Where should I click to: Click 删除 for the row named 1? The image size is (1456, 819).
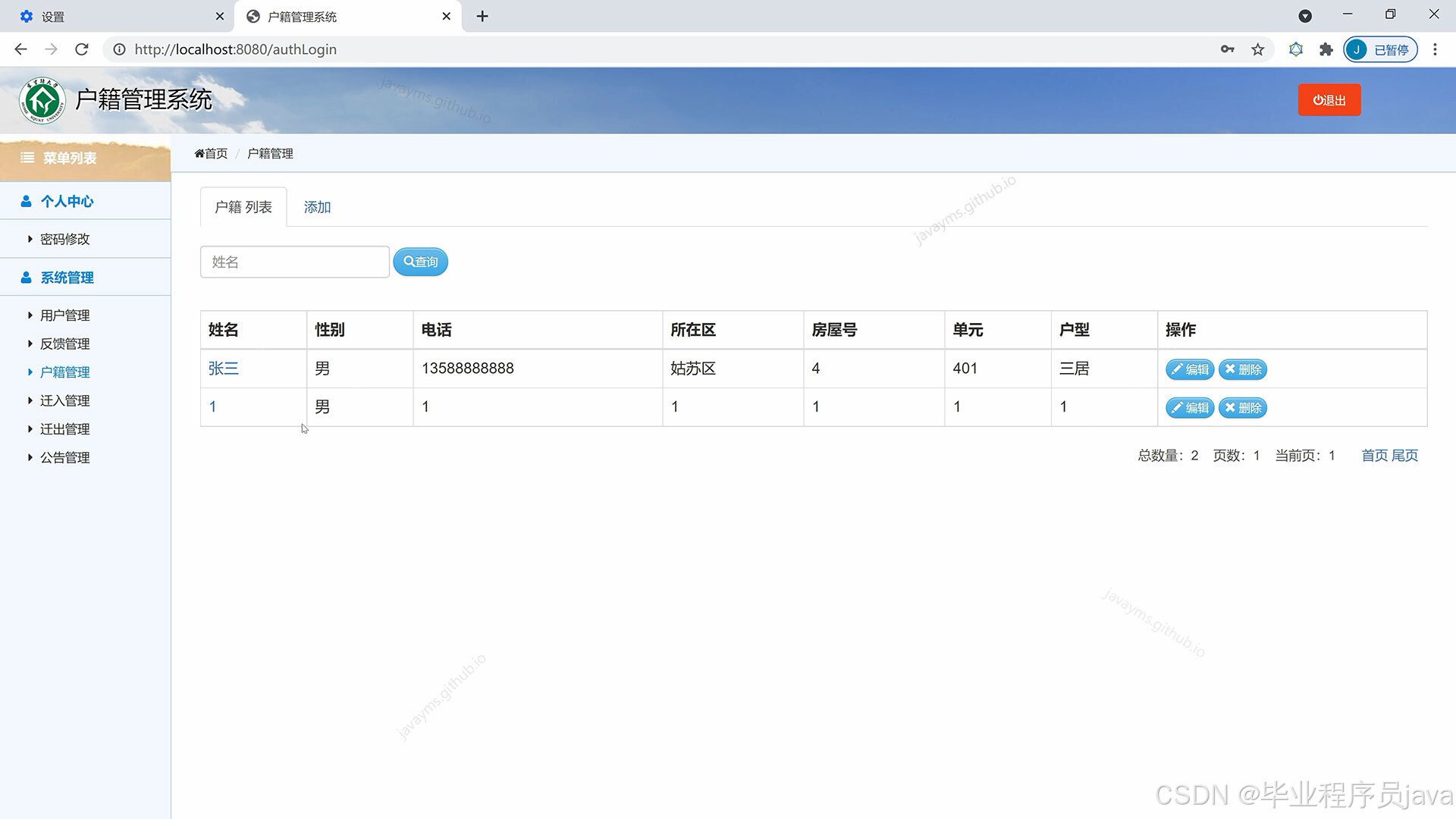[x=1243, y=408]
